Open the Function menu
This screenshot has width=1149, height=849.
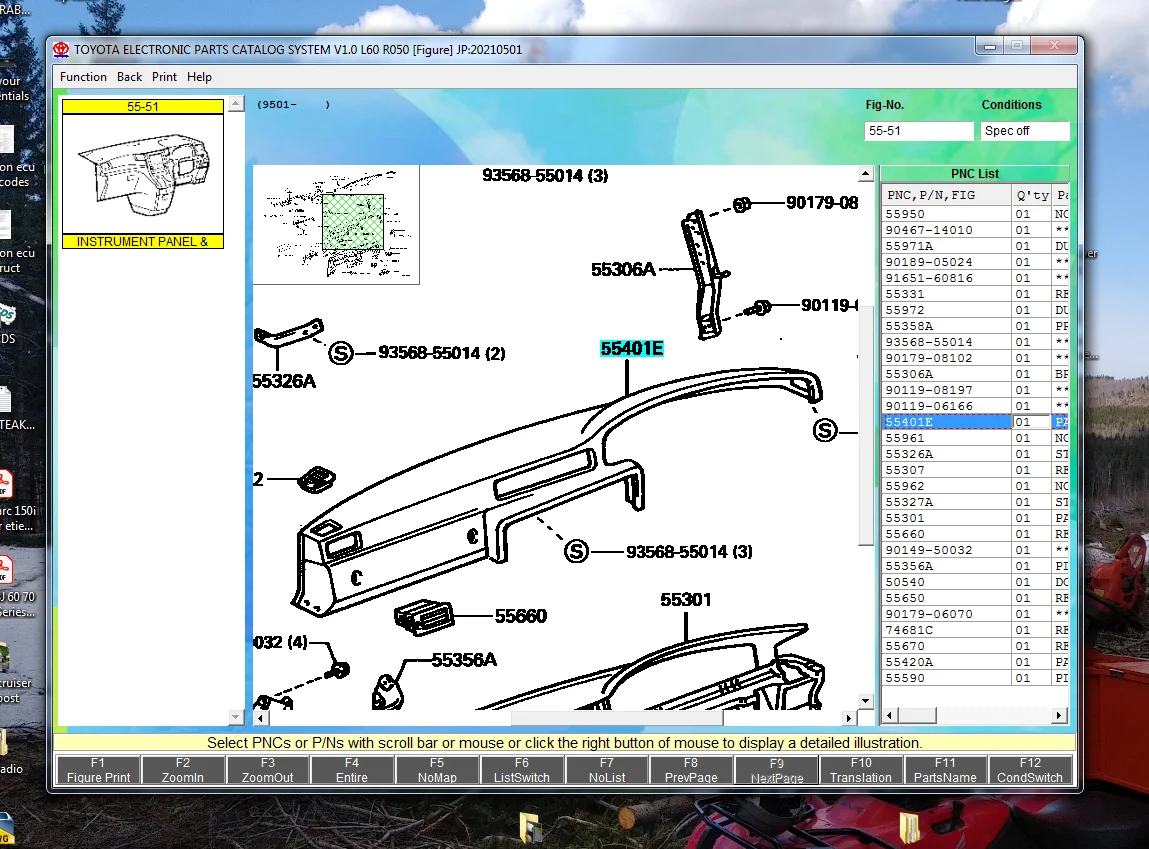click(83, 77)
